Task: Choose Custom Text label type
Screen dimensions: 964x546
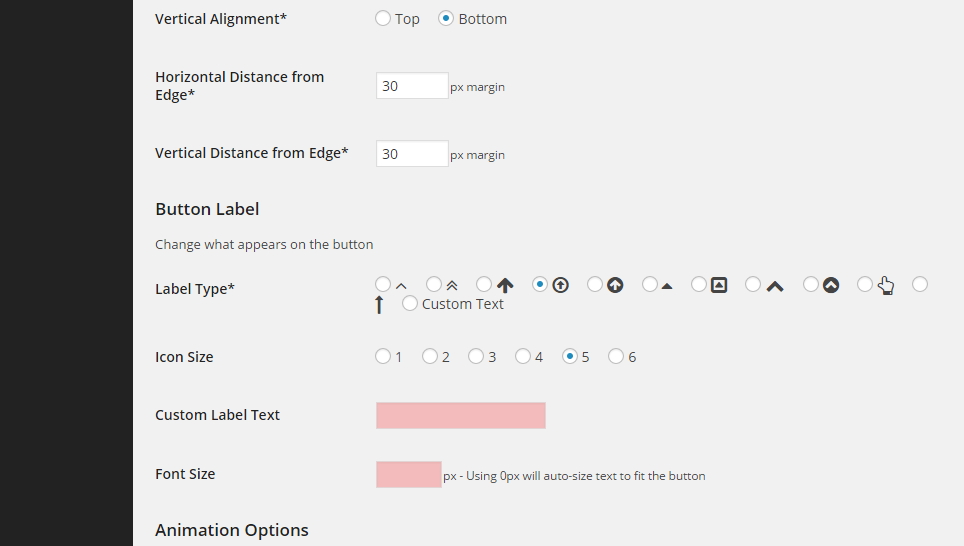Action: (x=409, y=303)
